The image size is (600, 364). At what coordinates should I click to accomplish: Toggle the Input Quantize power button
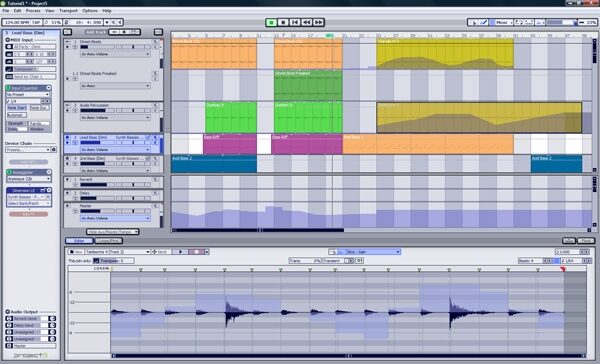tap(9, 88)
